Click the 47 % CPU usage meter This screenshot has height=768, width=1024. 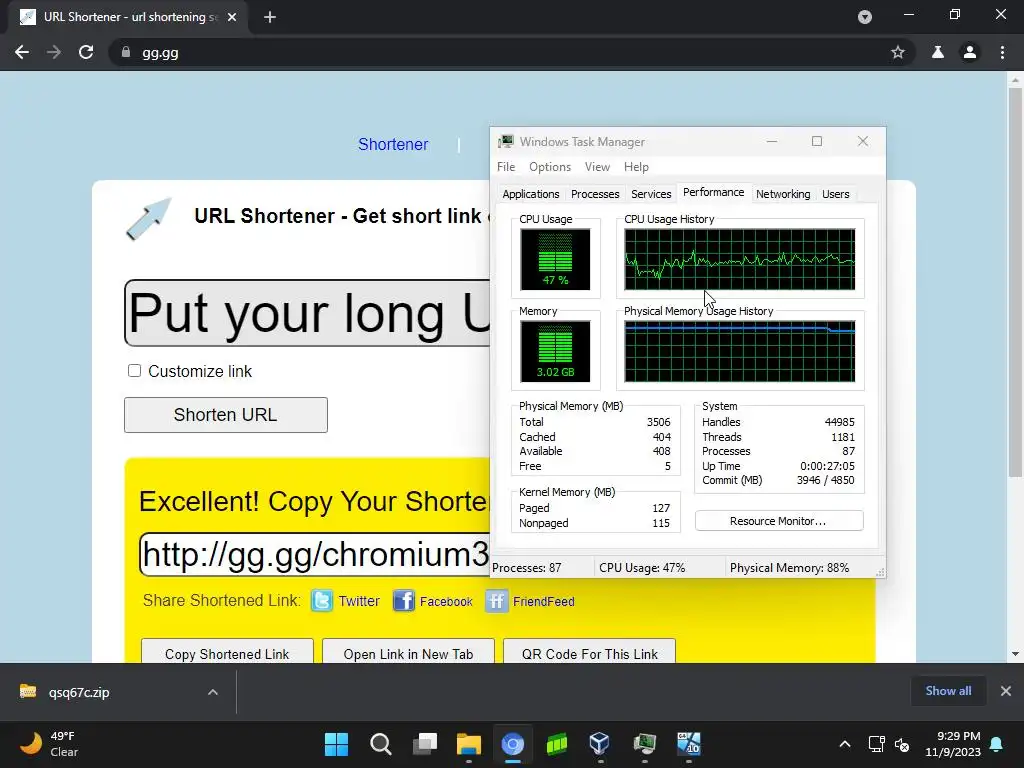coord(555,259)
